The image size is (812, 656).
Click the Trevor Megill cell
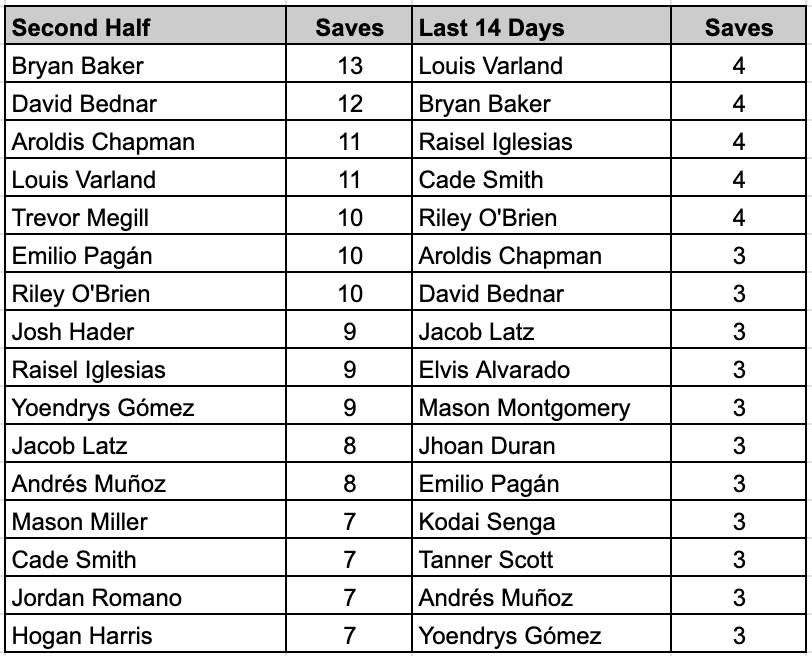(x=146, y=215)
